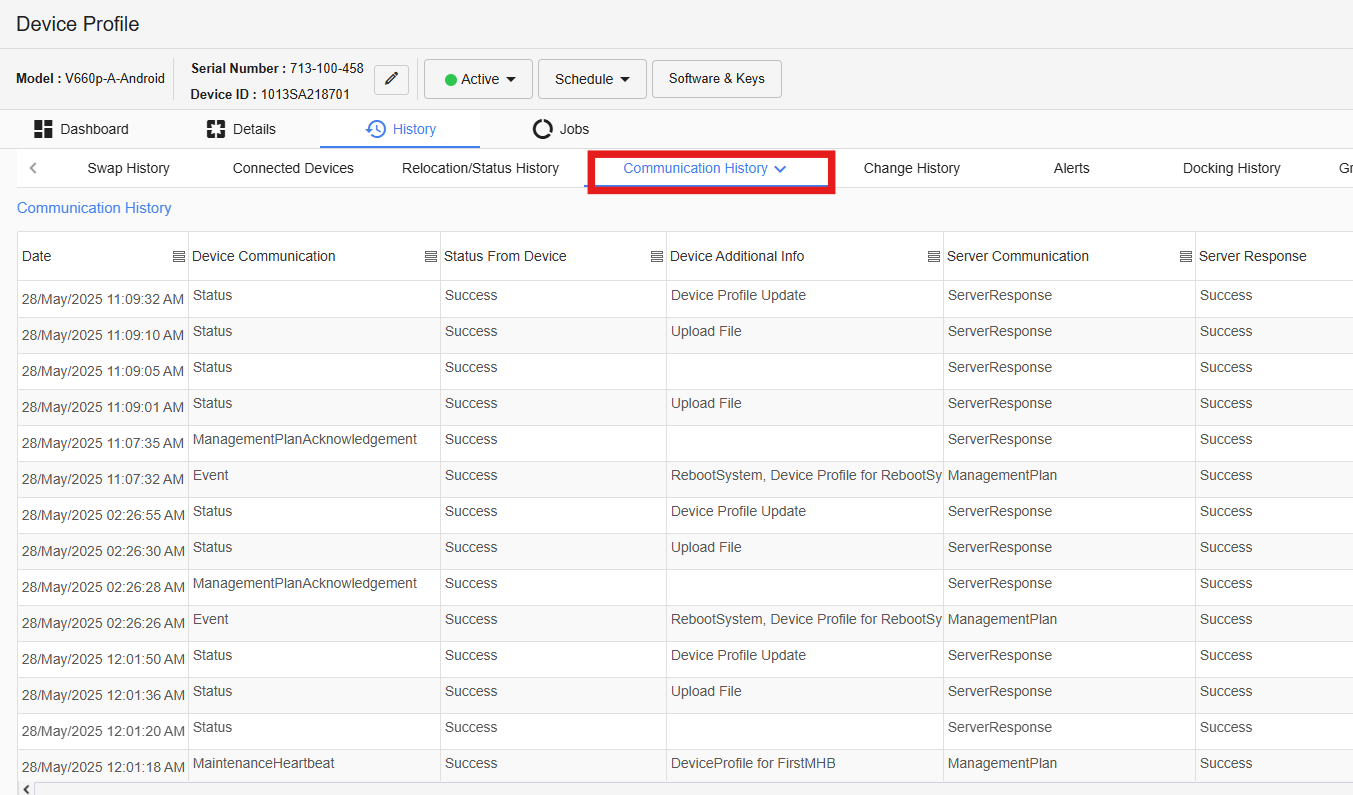Expand the Schedule dropdown

[592, 79]
